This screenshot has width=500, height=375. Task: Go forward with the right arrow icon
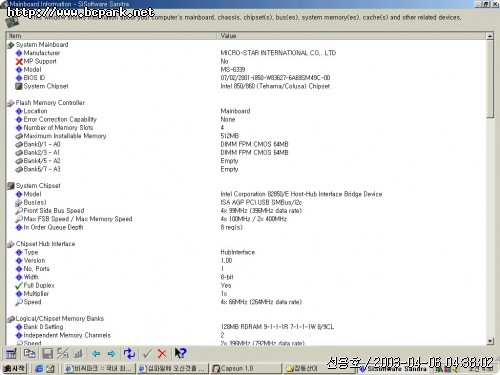point(111,354)
